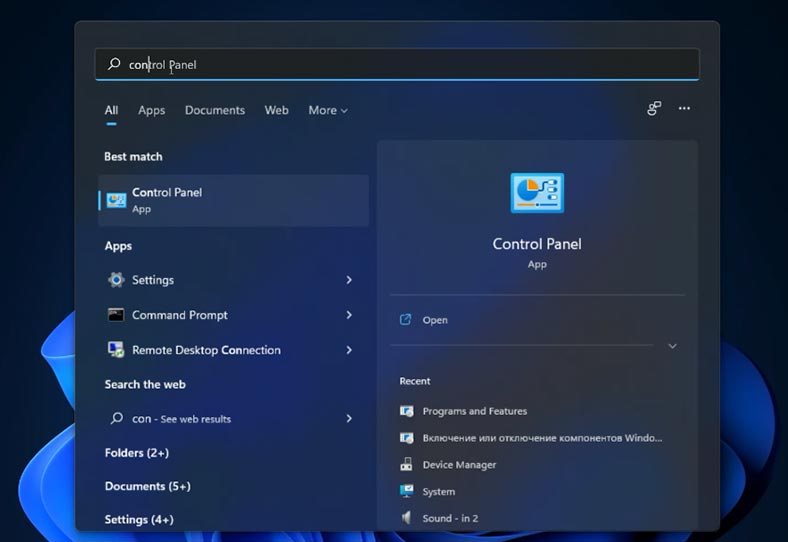Click the System monitor icon
788x542 pixels.
pos(407,491)
